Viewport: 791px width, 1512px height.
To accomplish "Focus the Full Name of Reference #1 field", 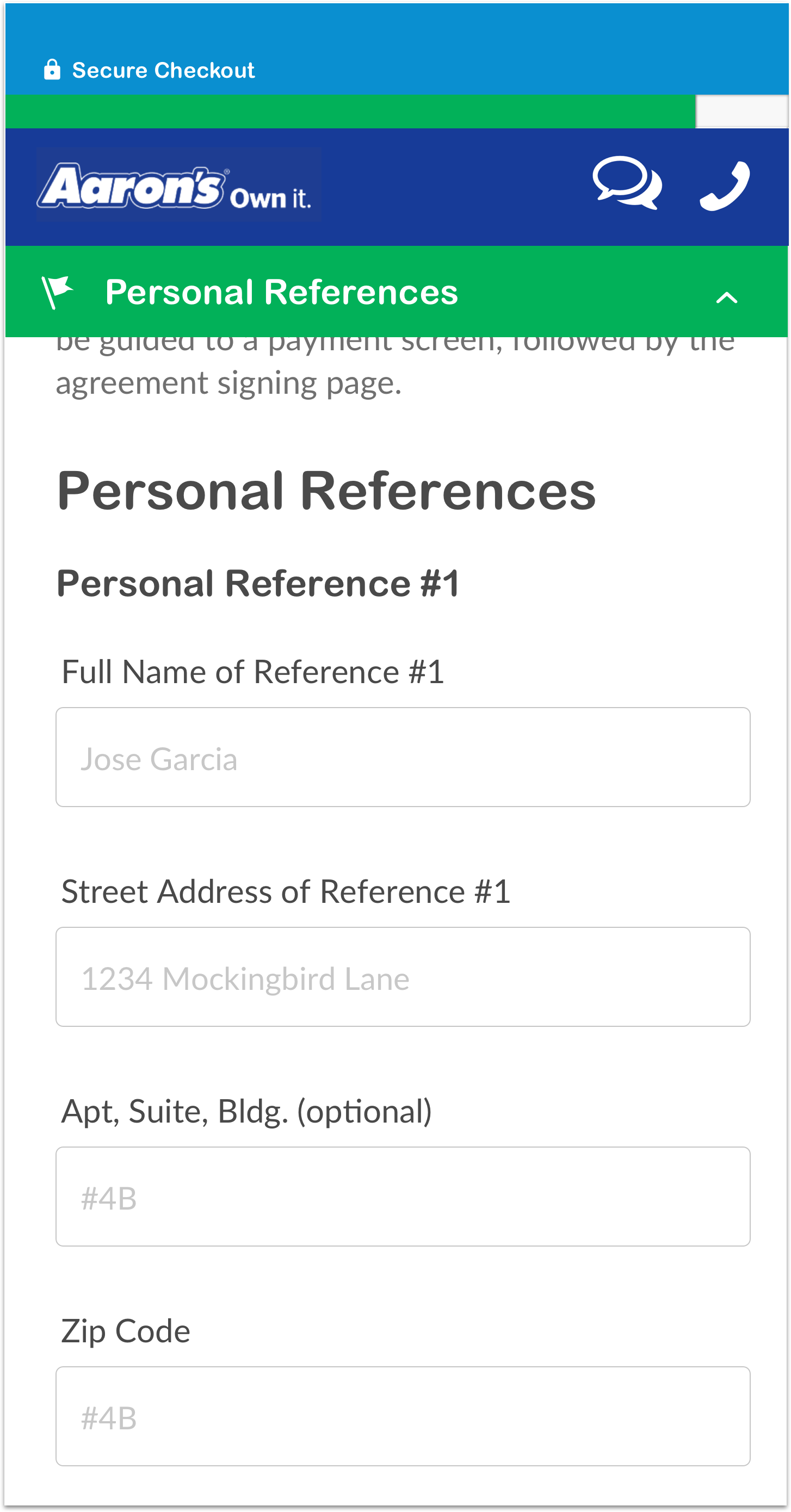I will 403,757.
